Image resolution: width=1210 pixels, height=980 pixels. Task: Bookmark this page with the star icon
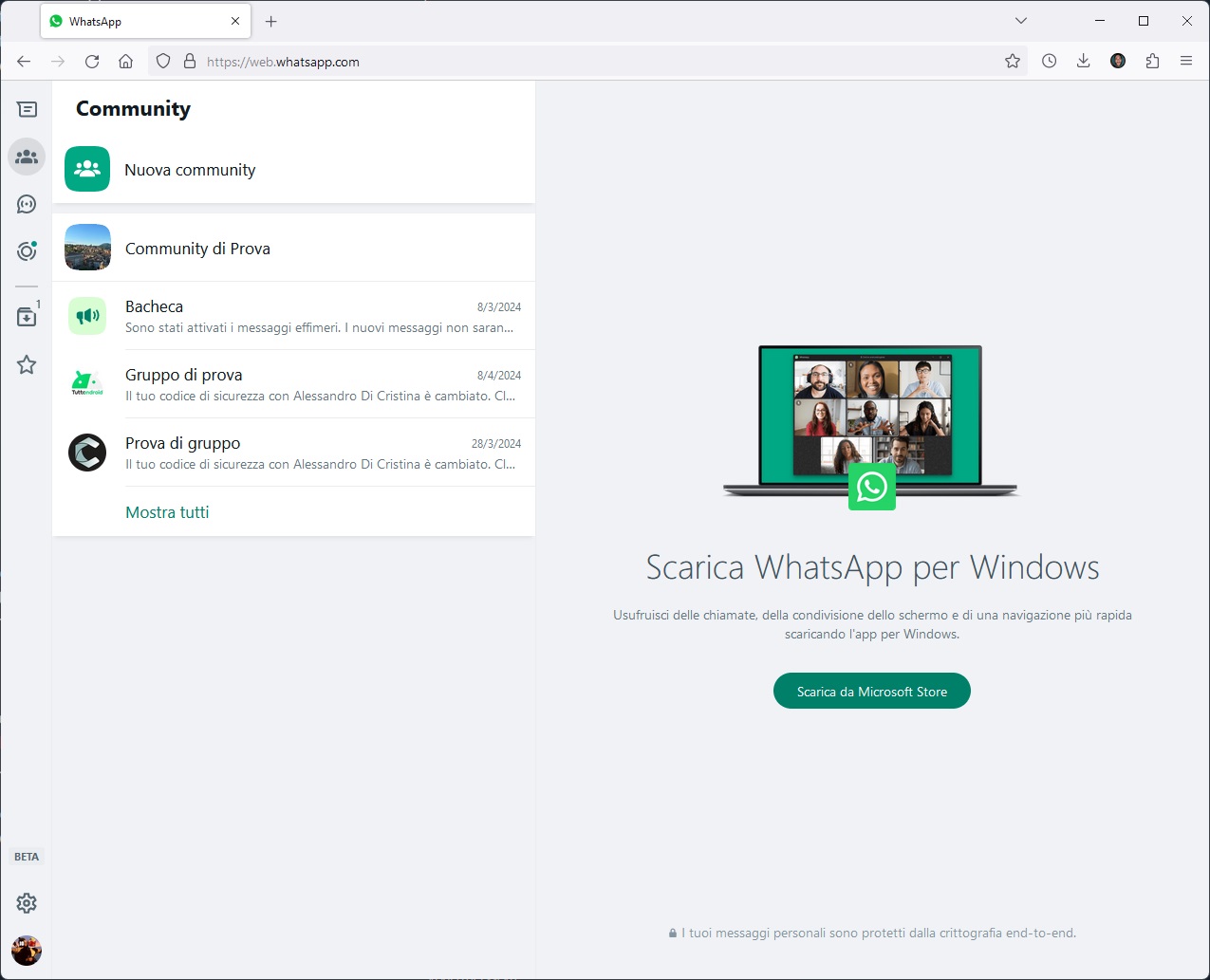pos(1013,62)
